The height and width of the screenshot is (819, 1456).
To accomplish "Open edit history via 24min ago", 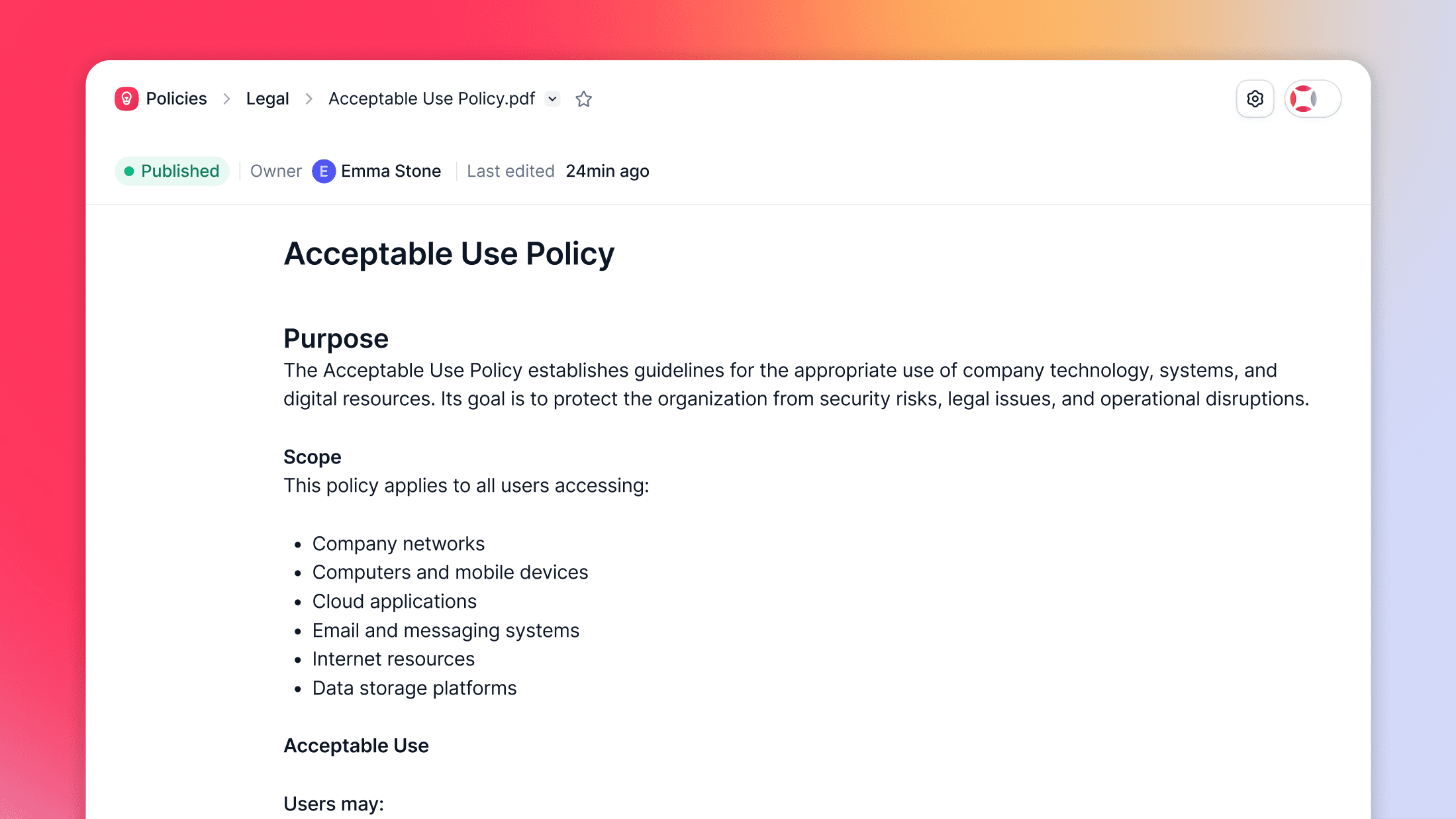I will point(607,171).
